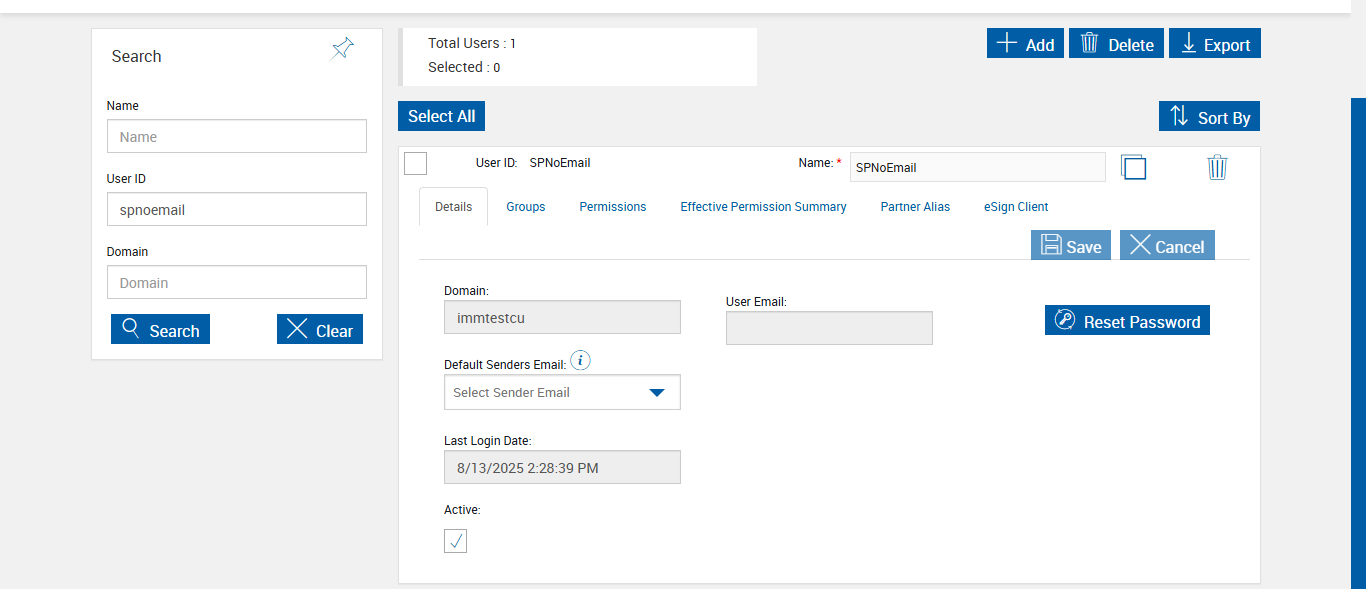Click the Add user button

pos(1025,44)
